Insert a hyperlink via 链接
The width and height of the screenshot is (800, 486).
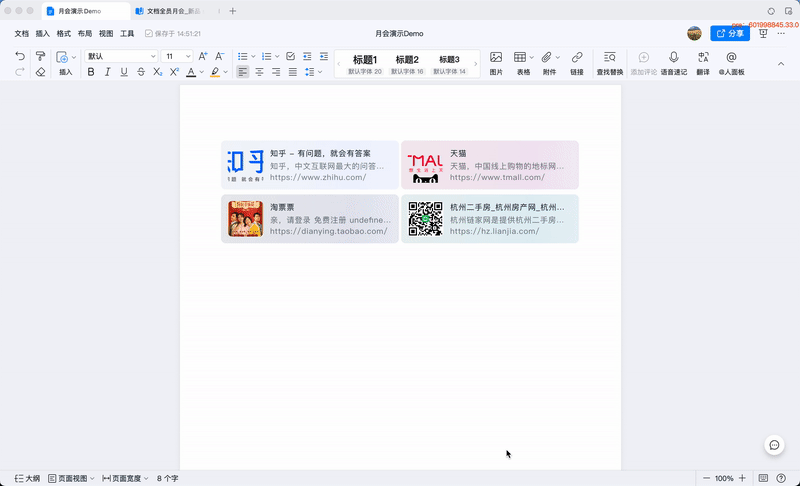577,63
